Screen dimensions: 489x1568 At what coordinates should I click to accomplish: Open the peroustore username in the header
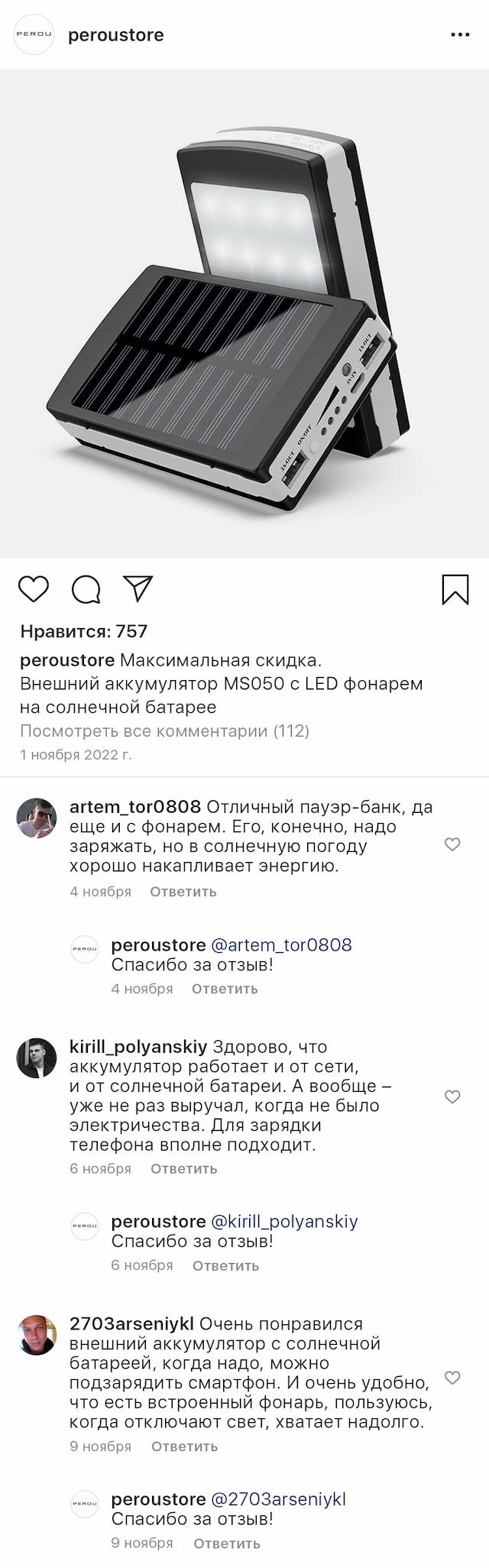point(116,35)
